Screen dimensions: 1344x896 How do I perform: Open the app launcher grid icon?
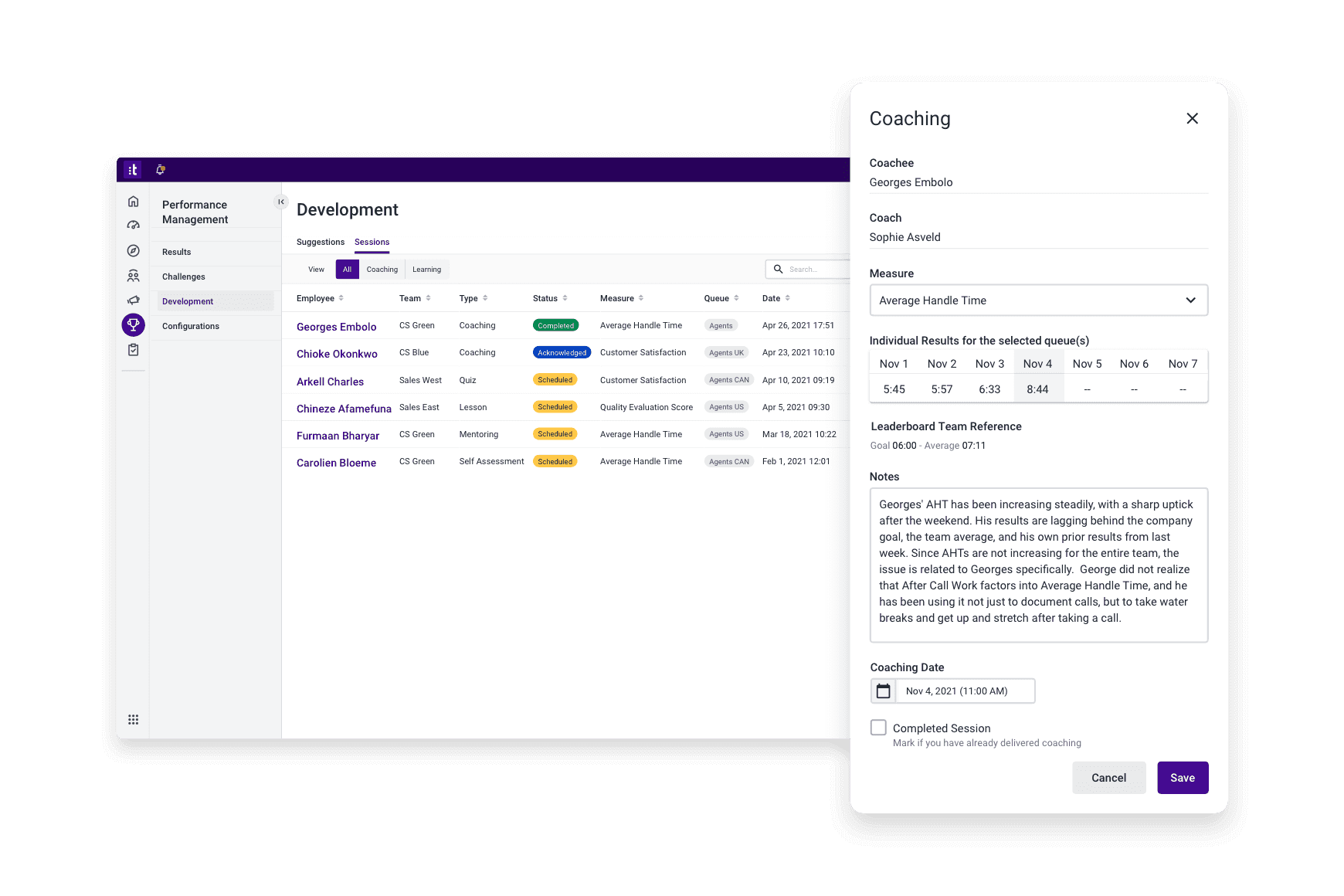[x=133, y=719]
